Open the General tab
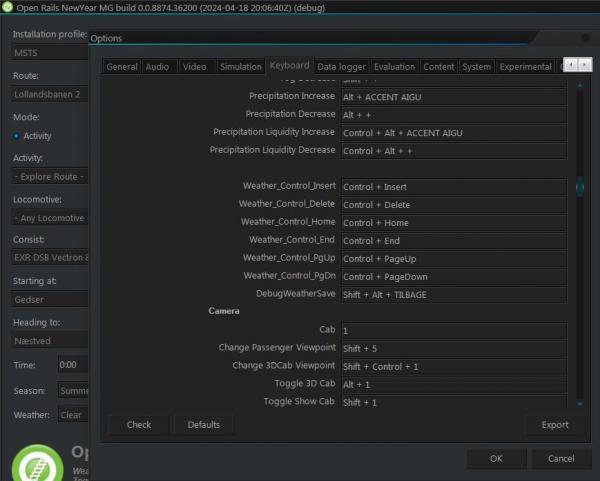Image resolution: width=600 pixels, height=481 pixels. pyautogui.click(x=122, y=67)
